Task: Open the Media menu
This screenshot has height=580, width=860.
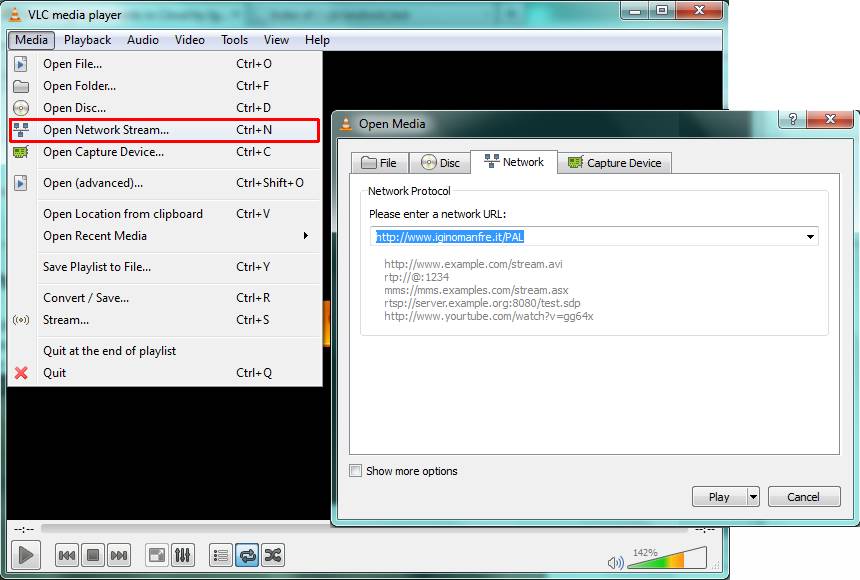Action: click(31, 40)
